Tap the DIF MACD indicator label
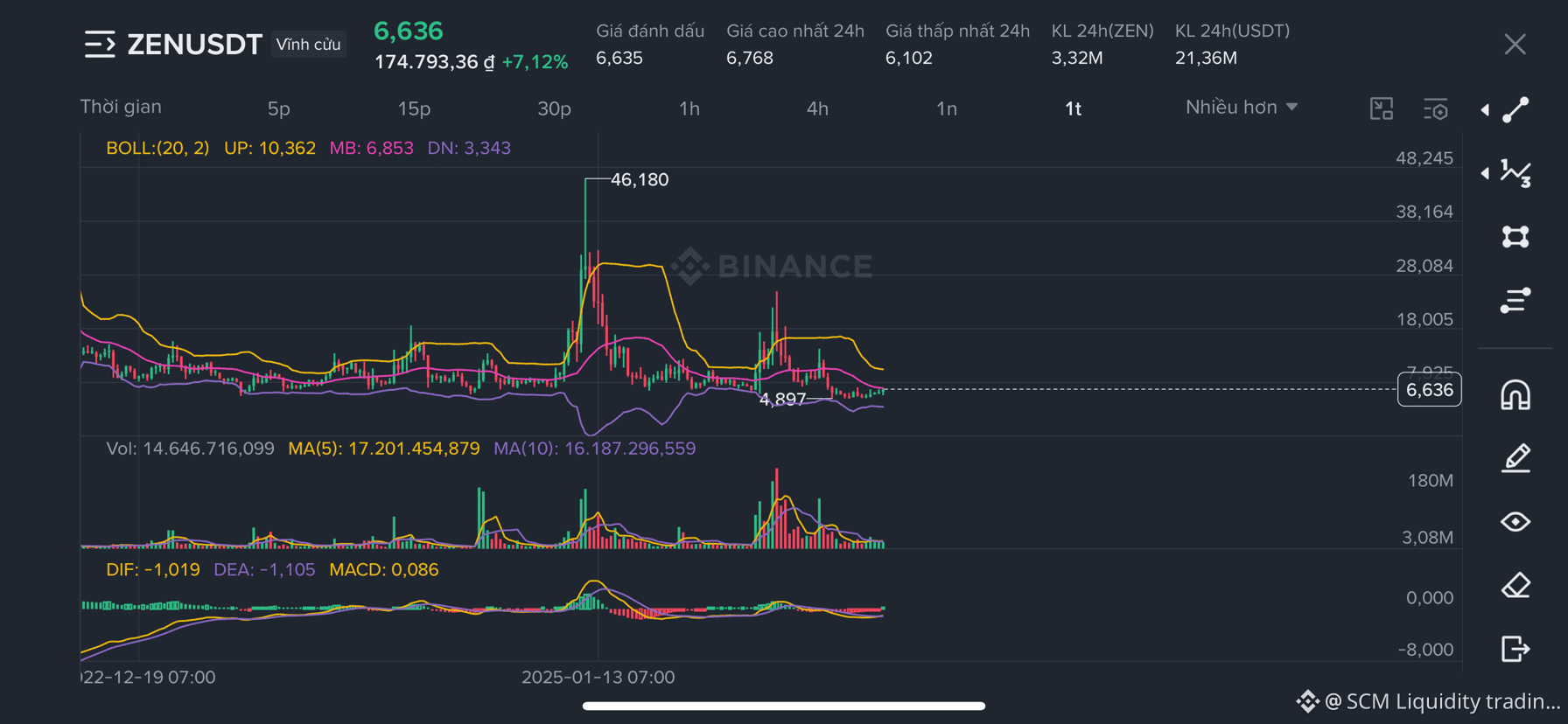The height and width of the screenshot is (724, 1568). [153, 570]
